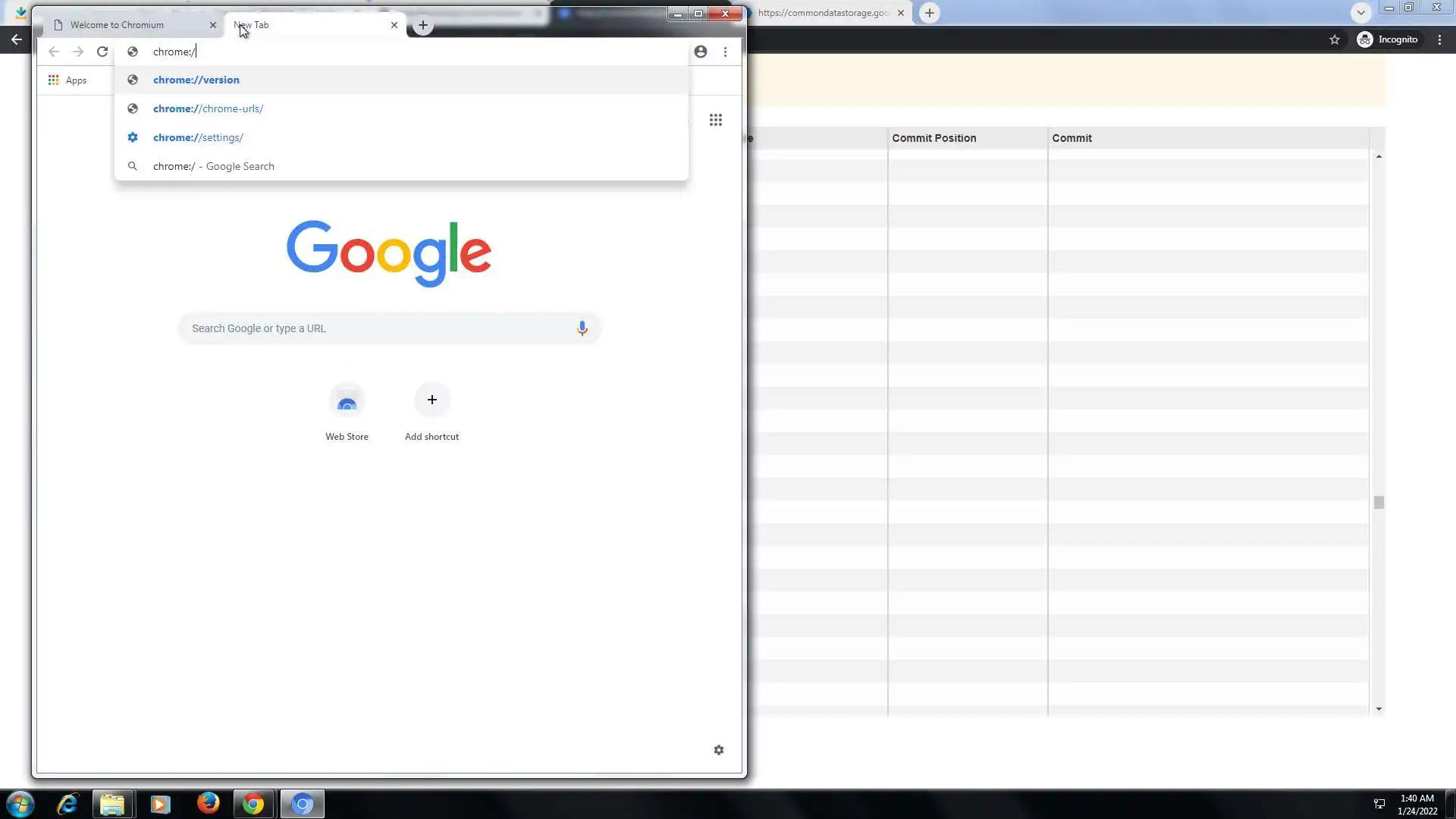This screenshot has width=1456, height=819.
Task: Click the Web Store shortcut icon
Action: pyautogui.click(x=347, y=401)
